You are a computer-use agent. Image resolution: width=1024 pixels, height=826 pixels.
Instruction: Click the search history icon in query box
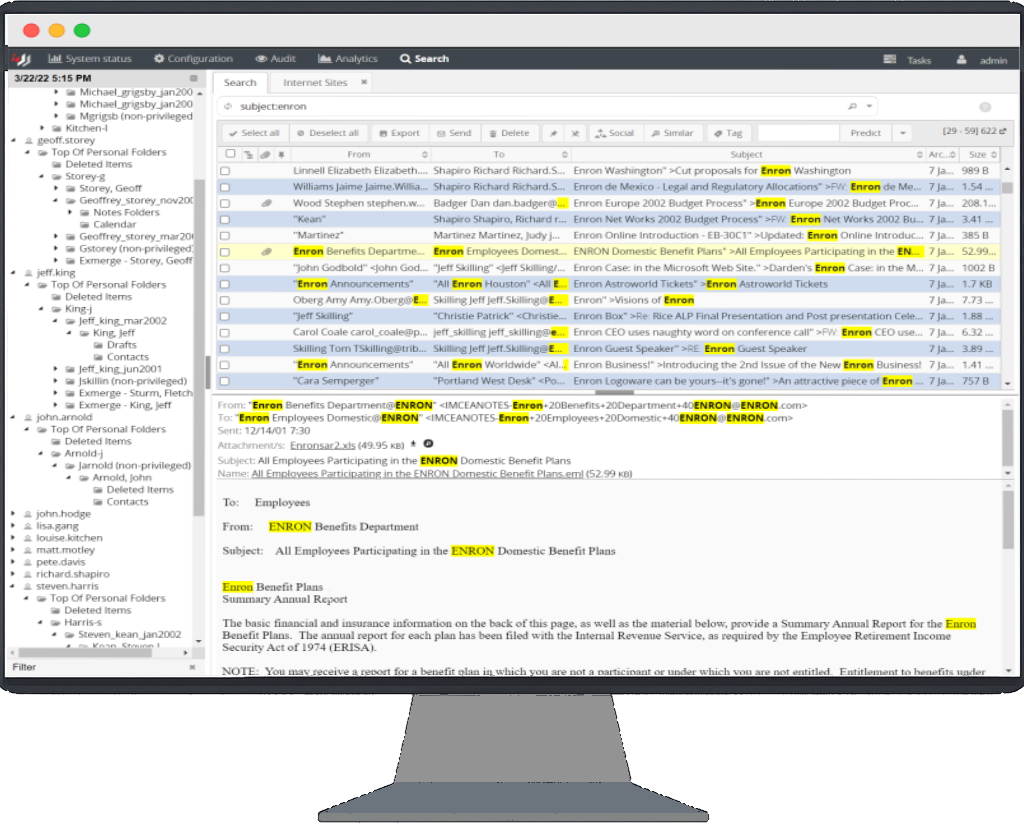tap(228, 106)
